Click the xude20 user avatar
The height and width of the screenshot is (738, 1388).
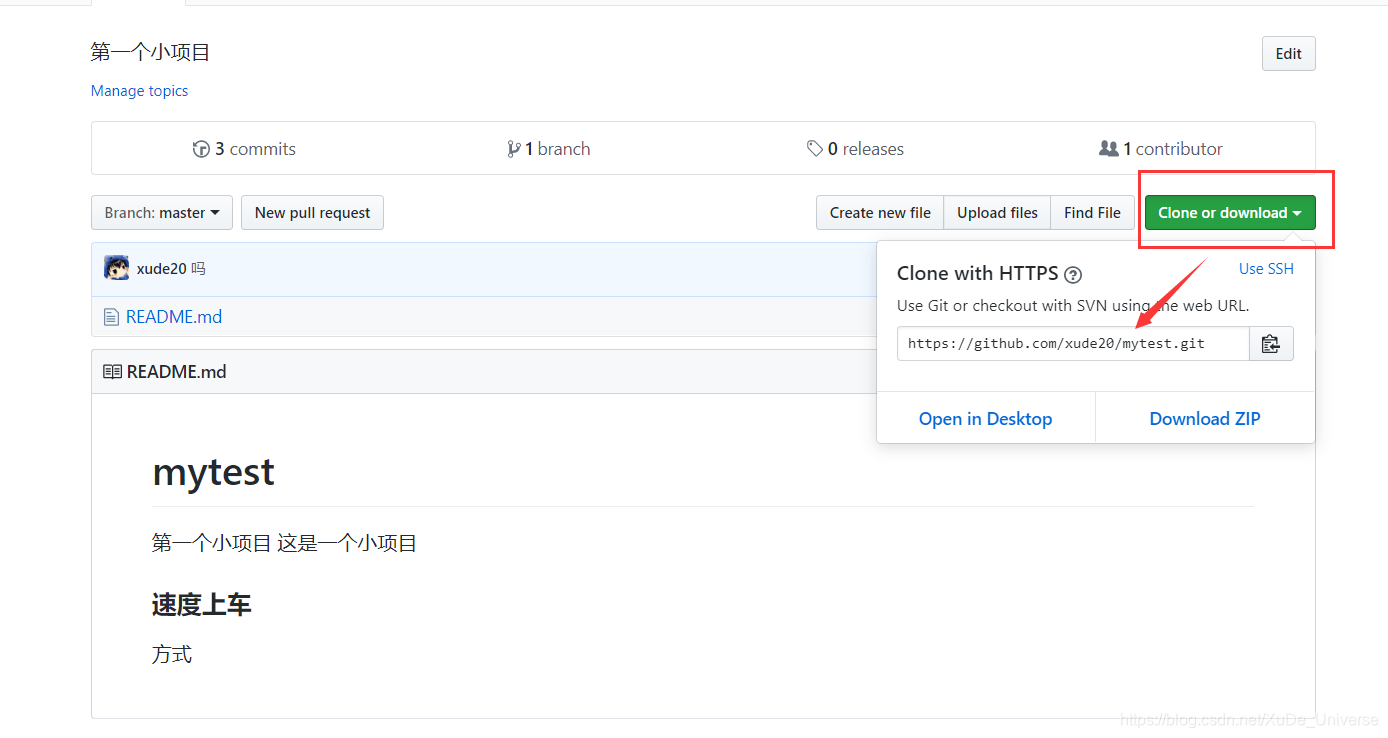click(x=117, y=268)
